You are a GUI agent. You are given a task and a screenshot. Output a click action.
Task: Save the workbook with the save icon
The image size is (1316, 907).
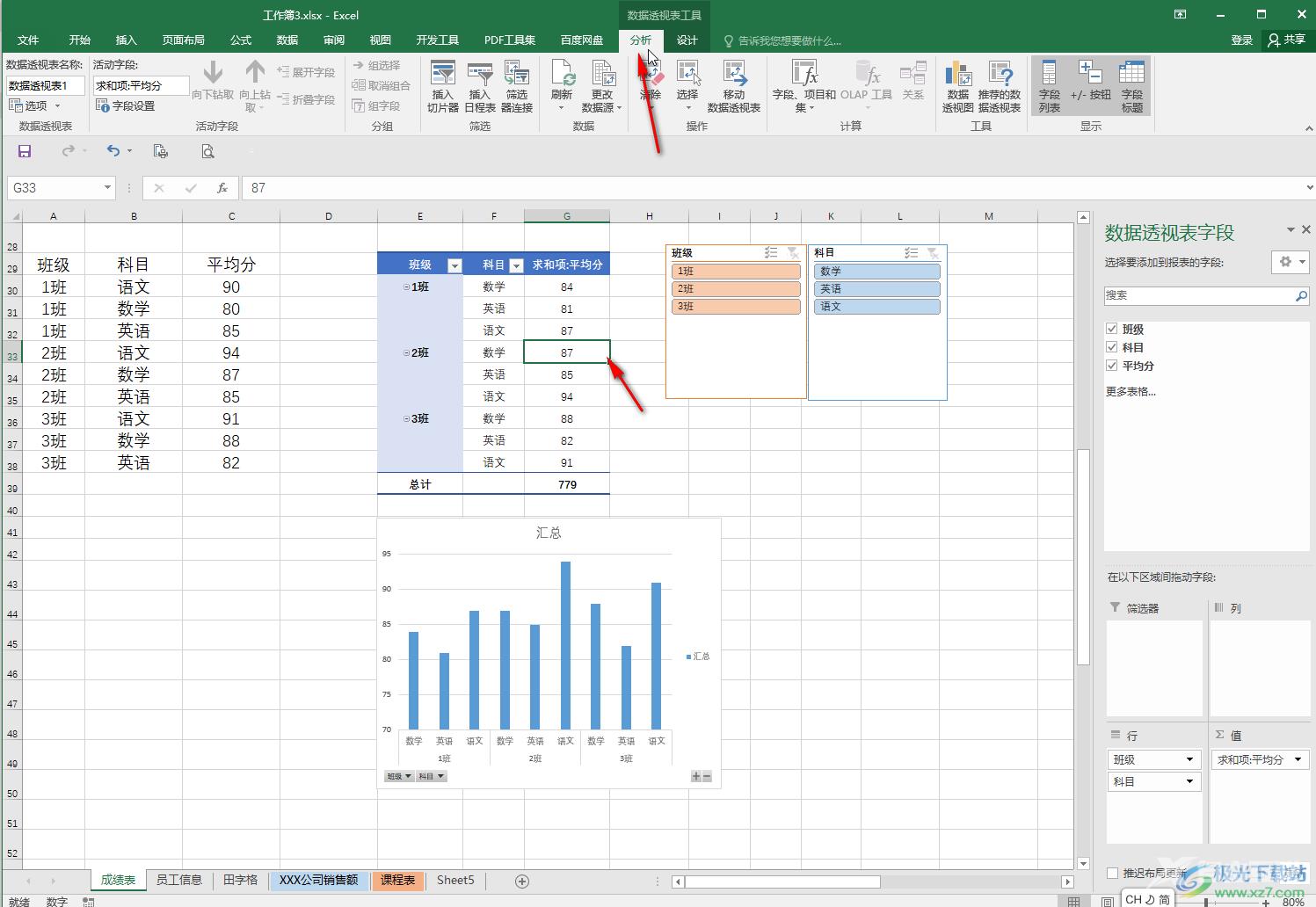coord(25,151)
